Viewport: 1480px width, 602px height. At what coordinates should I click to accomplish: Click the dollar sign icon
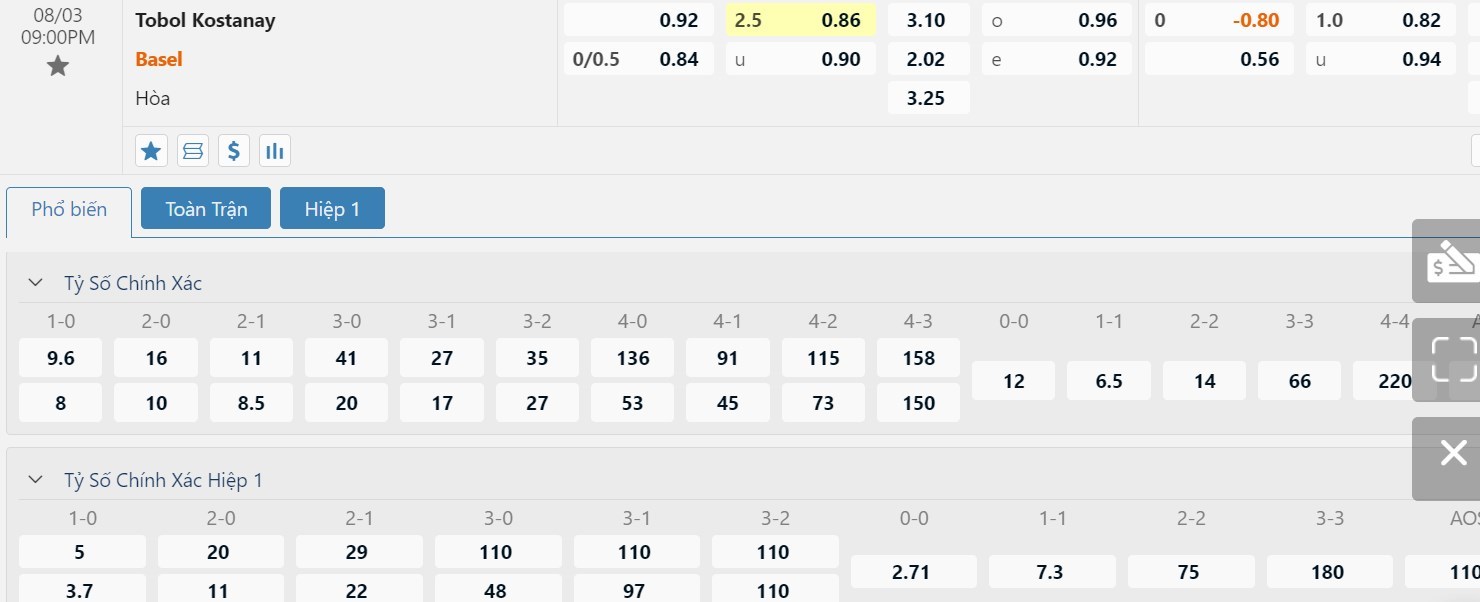point(233,151)
